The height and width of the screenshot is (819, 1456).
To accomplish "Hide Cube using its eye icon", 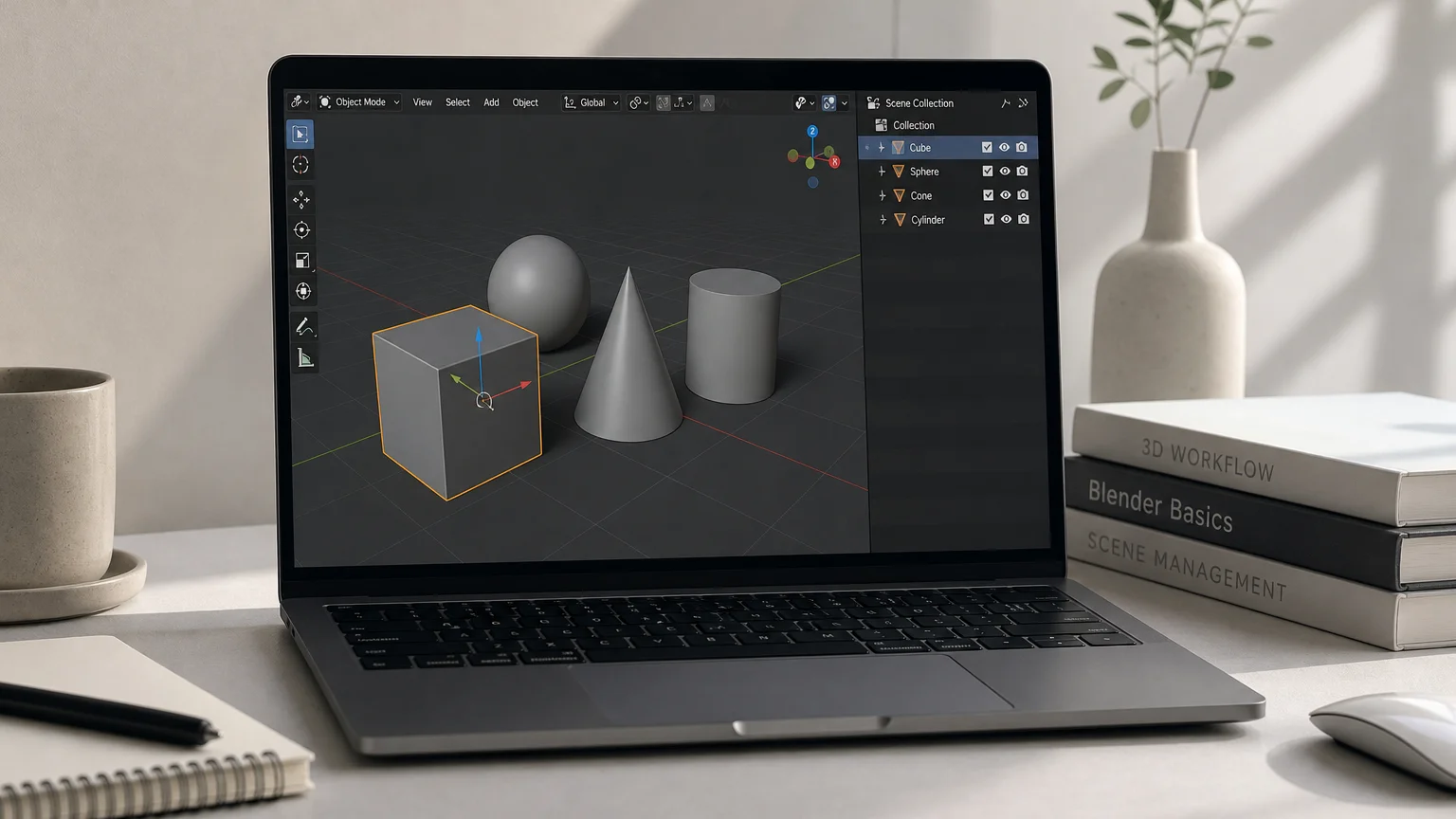I will pos(1004,147).
